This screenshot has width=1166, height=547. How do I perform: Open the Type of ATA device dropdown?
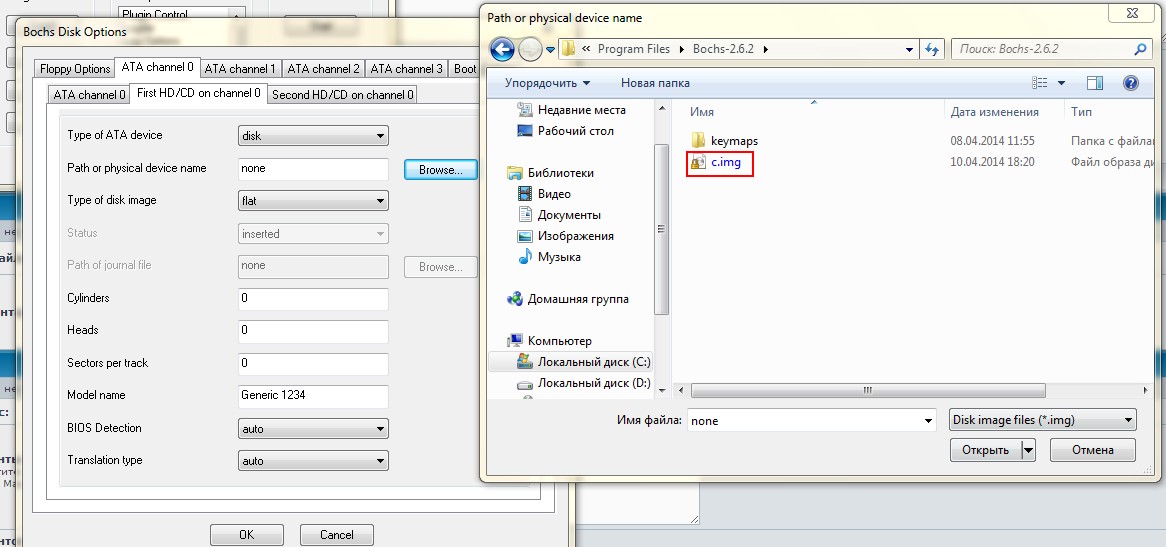point(313,136)
